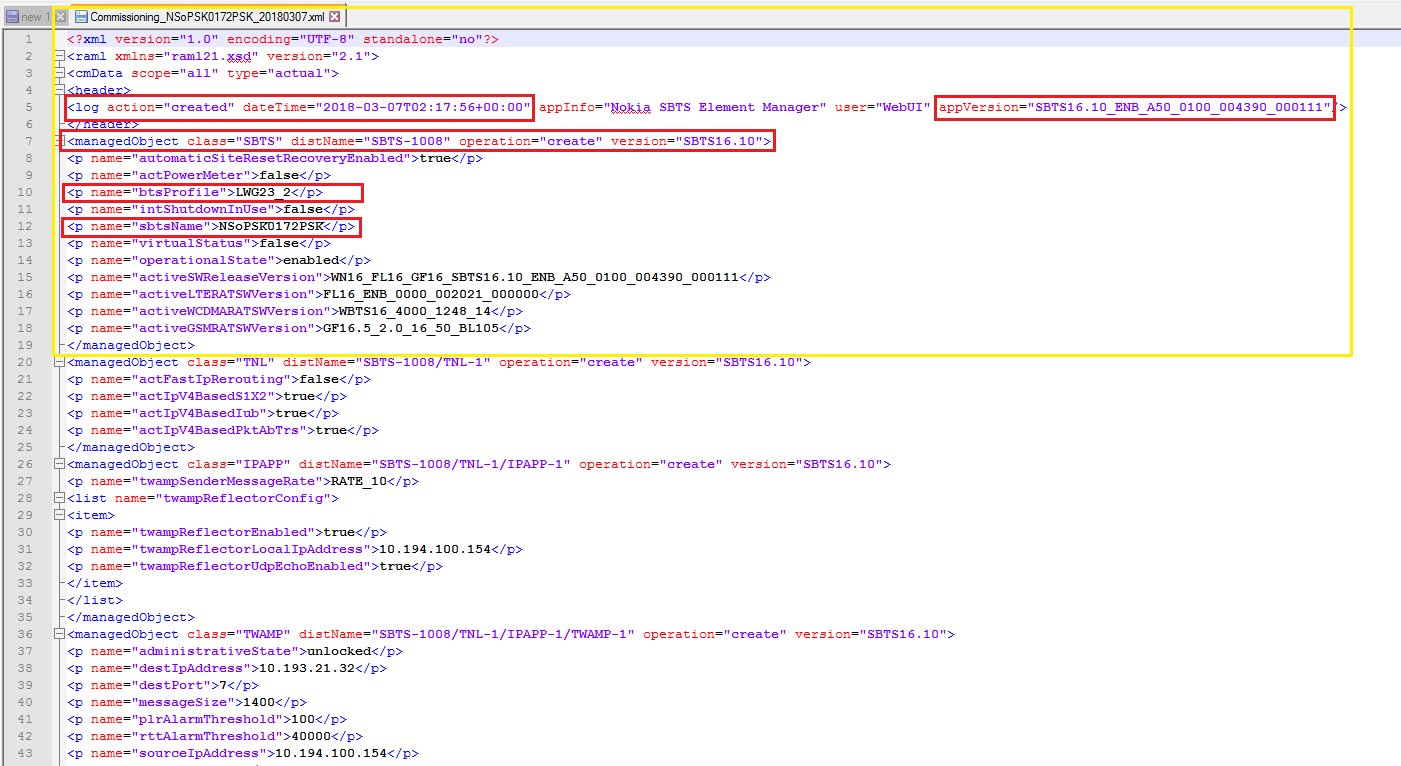
Task: Click line number 43 at the bottom
Action: click(x=25, y=753)
